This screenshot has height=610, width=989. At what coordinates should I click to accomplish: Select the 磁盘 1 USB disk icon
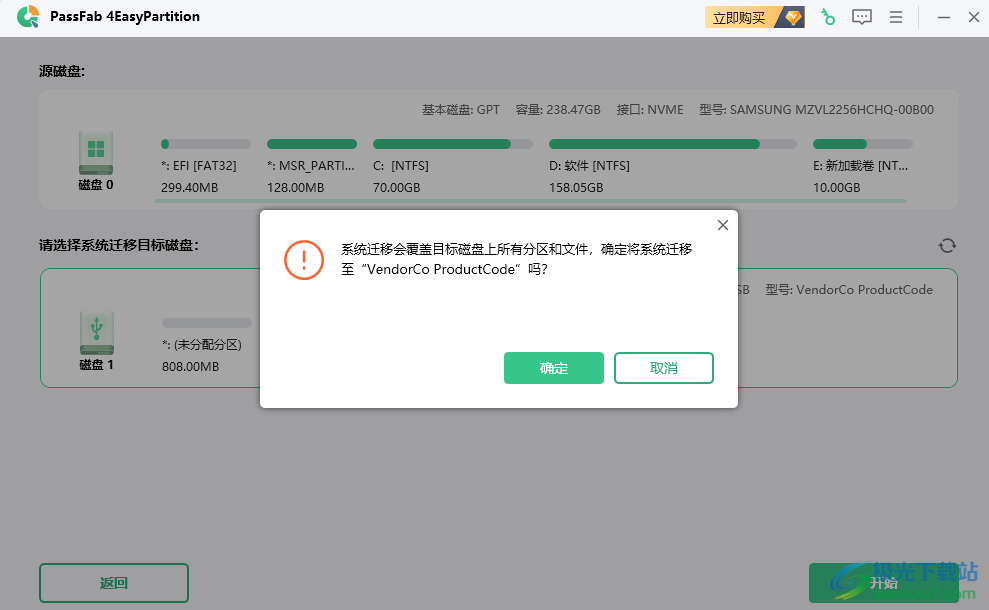97,332
